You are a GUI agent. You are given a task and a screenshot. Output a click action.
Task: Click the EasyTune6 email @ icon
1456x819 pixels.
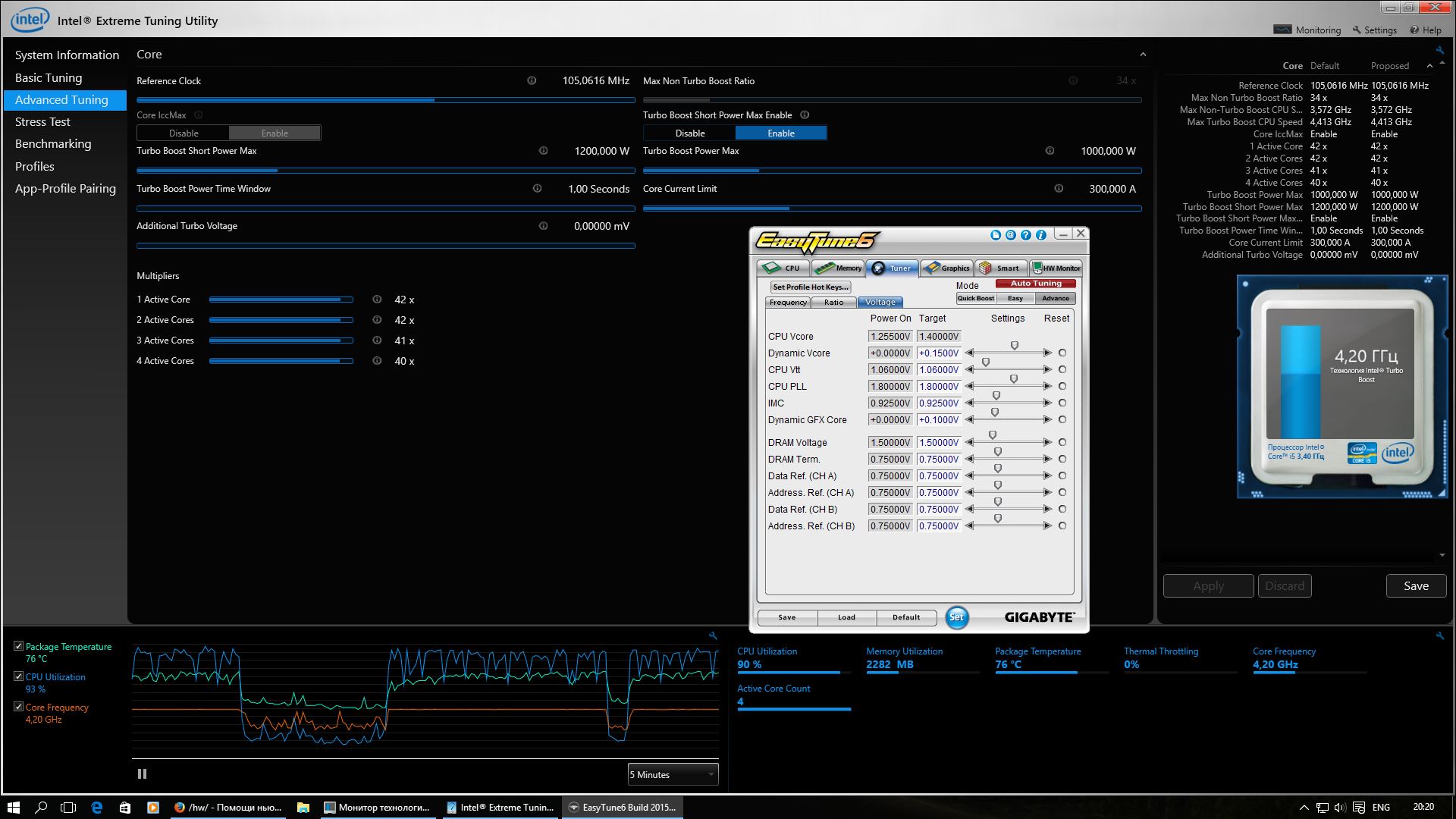pyautogui.click(x=1011, y=235)
